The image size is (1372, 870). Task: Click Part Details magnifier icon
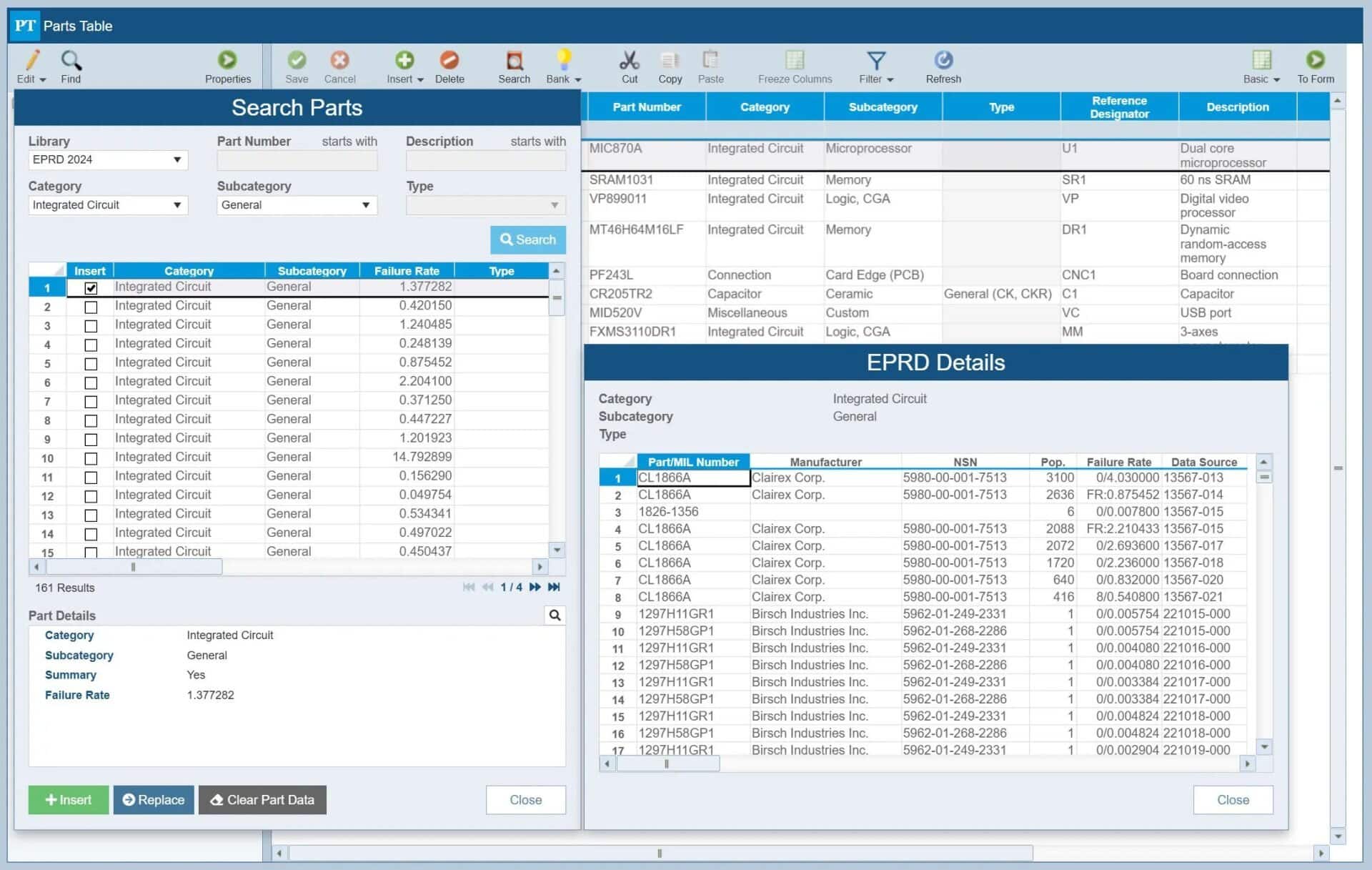coord(555,616)
